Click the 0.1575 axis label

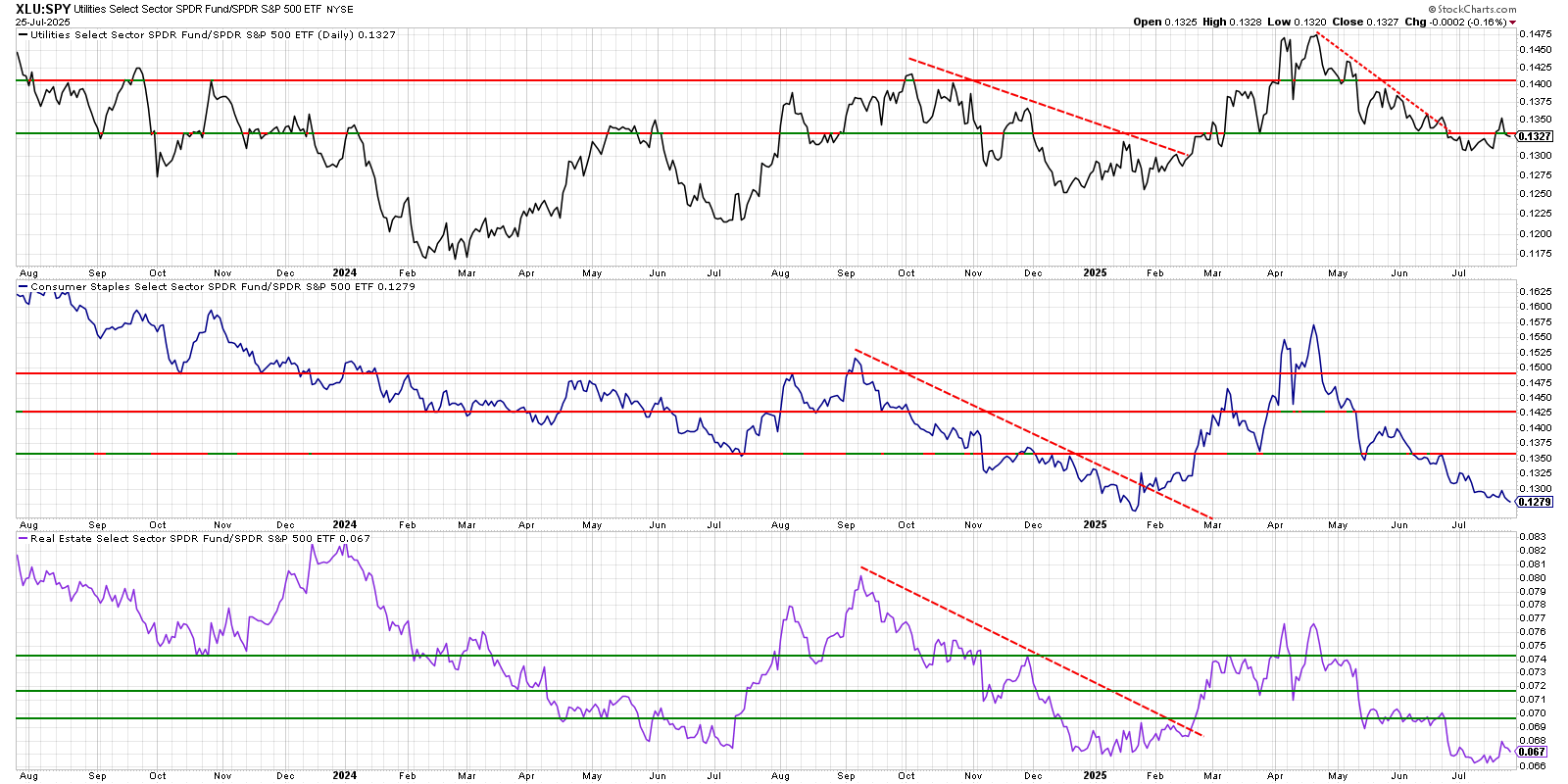pyautogui.click(x=1536, y=321)
